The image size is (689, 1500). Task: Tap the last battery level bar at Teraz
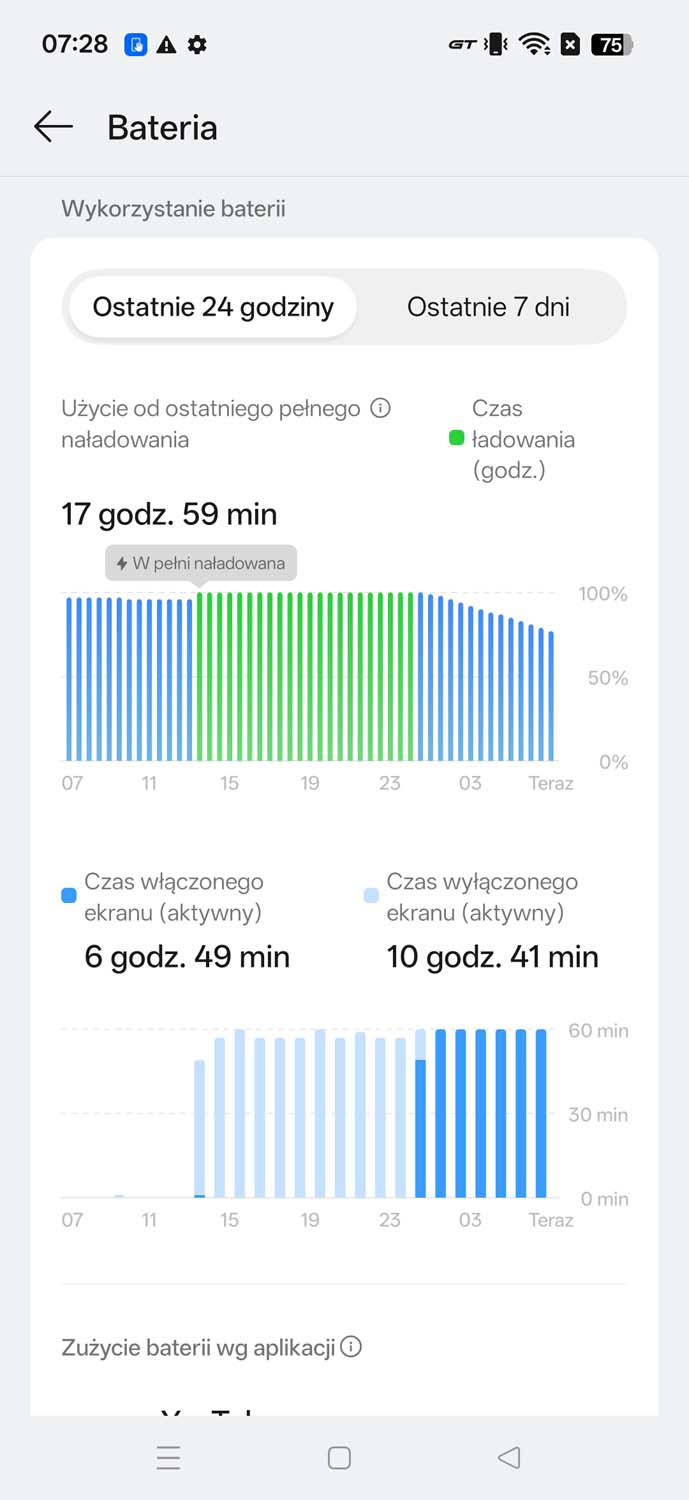[551, 695]
